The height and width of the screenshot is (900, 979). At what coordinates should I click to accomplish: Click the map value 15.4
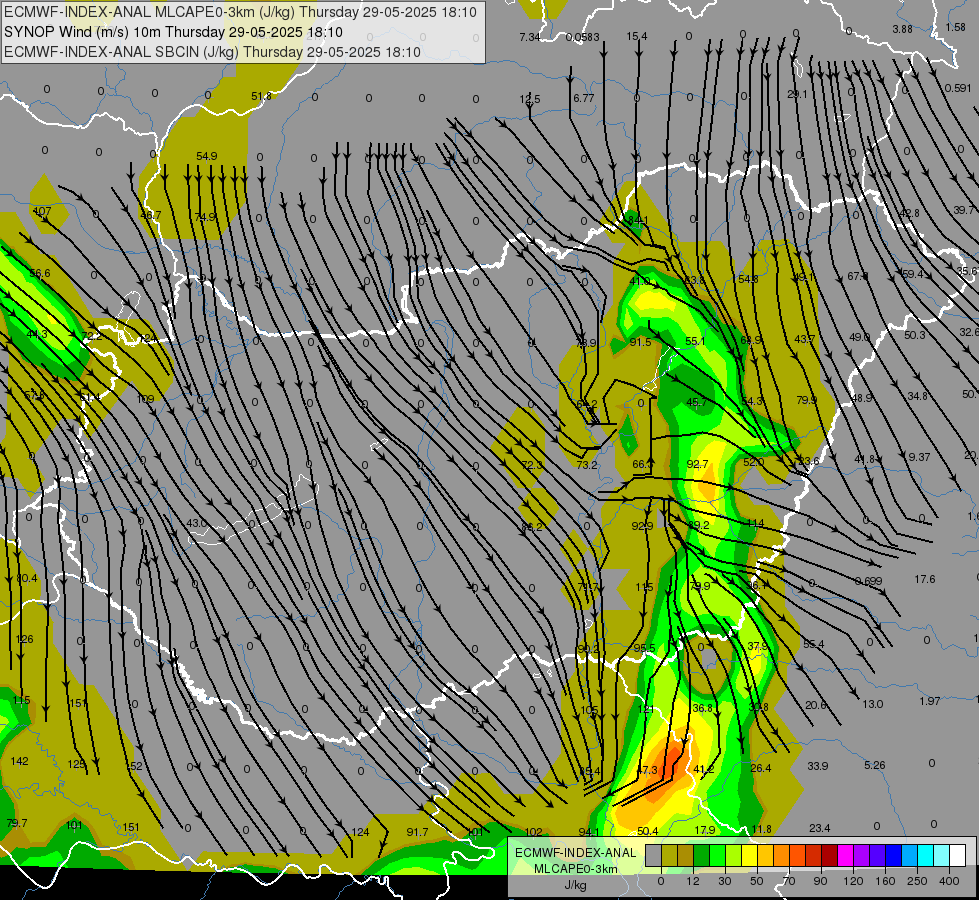coord(637,37)
